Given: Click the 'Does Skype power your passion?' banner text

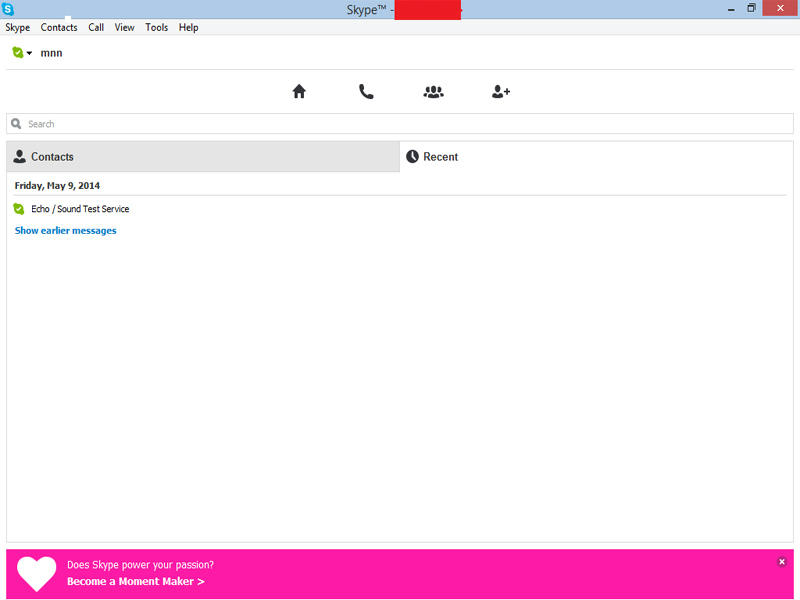Looking at the screenshot, I should click(x=140, y=565).
